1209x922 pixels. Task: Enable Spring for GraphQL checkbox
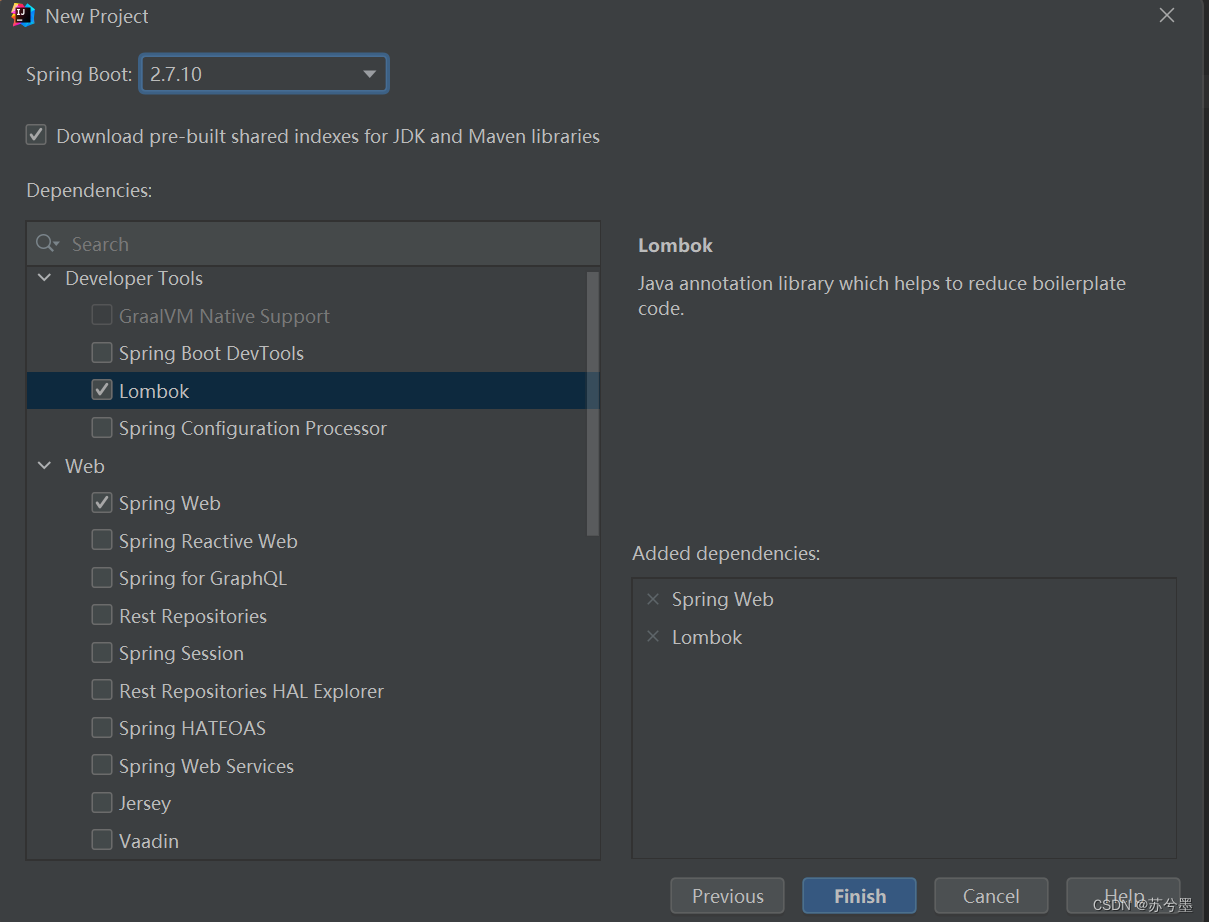point(102,578)
